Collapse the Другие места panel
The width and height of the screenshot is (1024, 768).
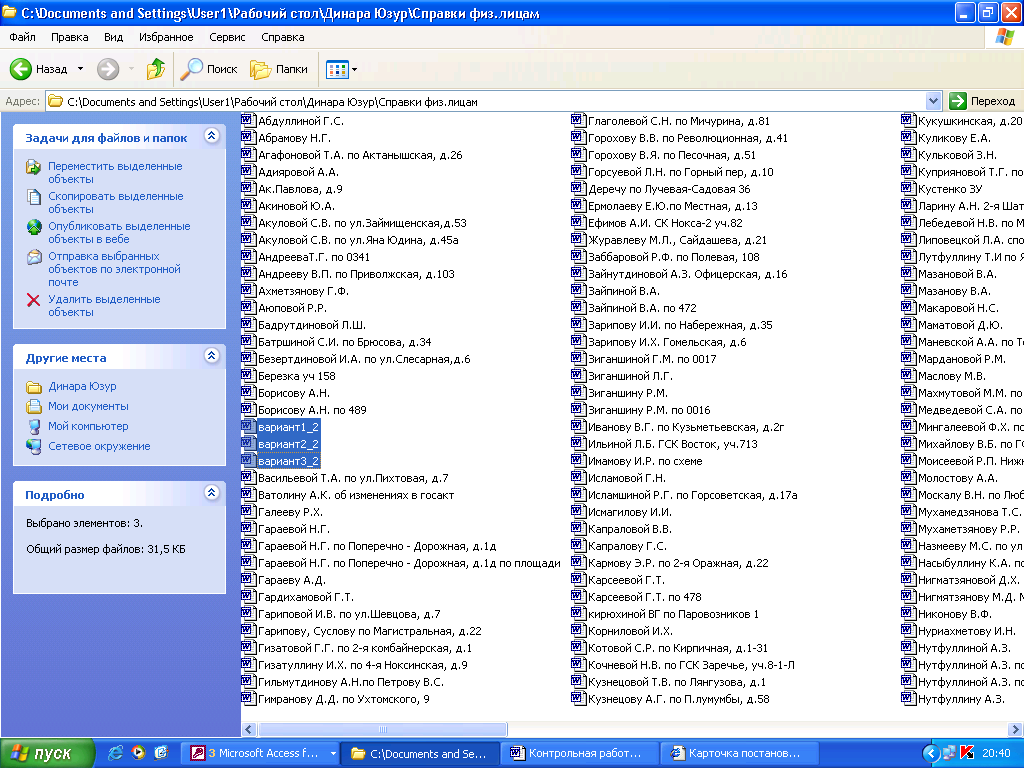pyautogui.click(x=211, y=356)
